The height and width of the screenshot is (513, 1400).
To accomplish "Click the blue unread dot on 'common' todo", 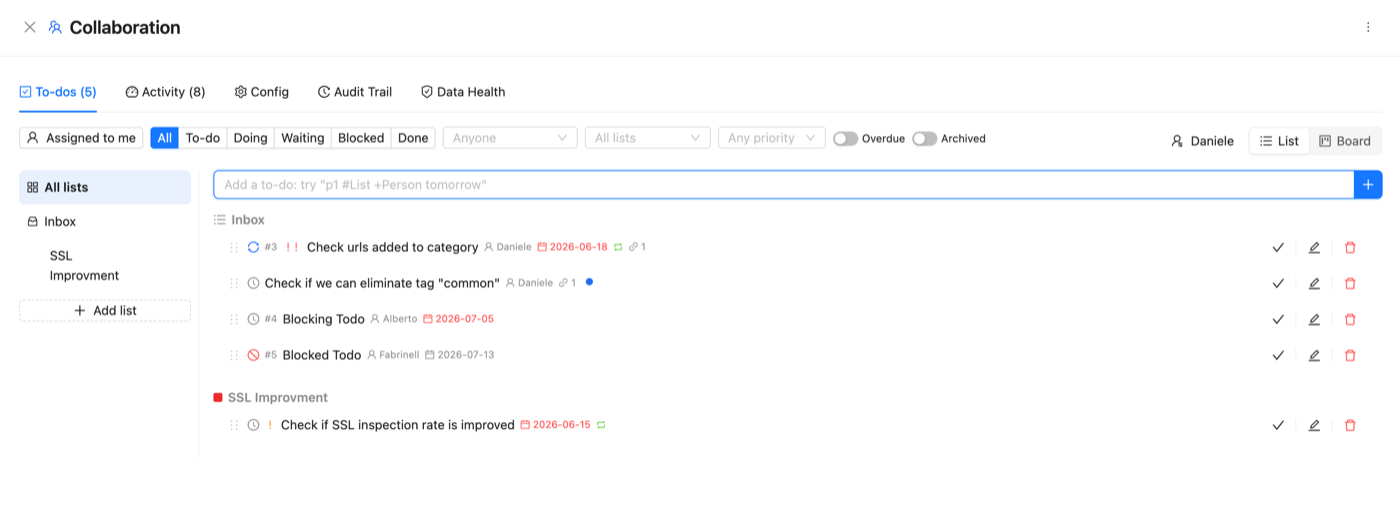I will tap(589, 282).
